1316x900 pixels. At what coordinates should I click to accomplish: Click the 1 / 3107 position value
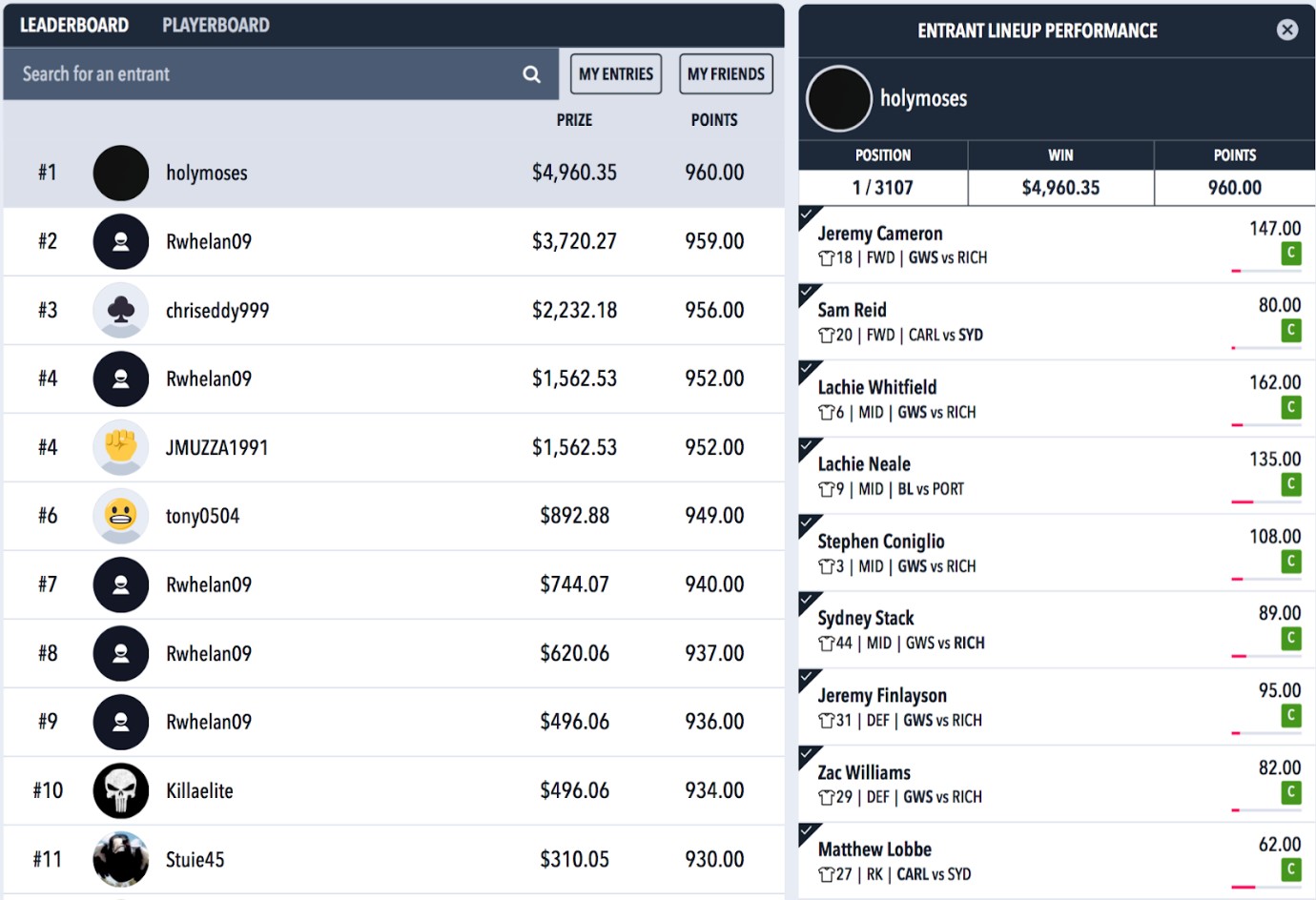[883, 188]
